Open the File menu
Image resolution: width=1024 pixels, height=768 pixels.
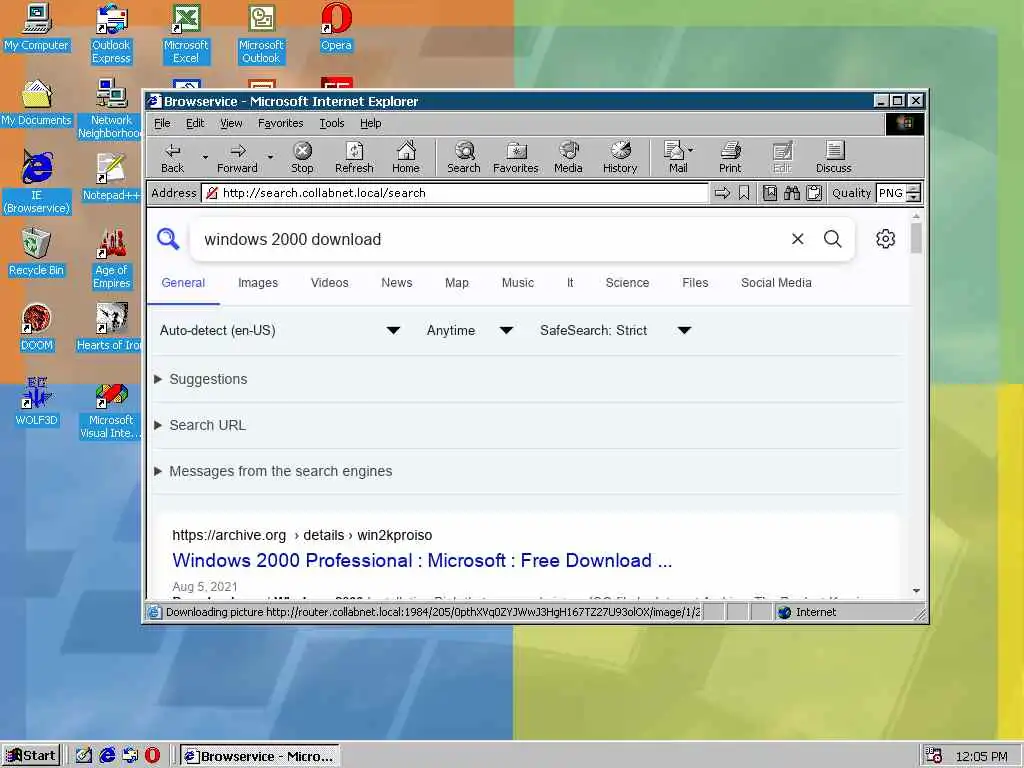162,123
